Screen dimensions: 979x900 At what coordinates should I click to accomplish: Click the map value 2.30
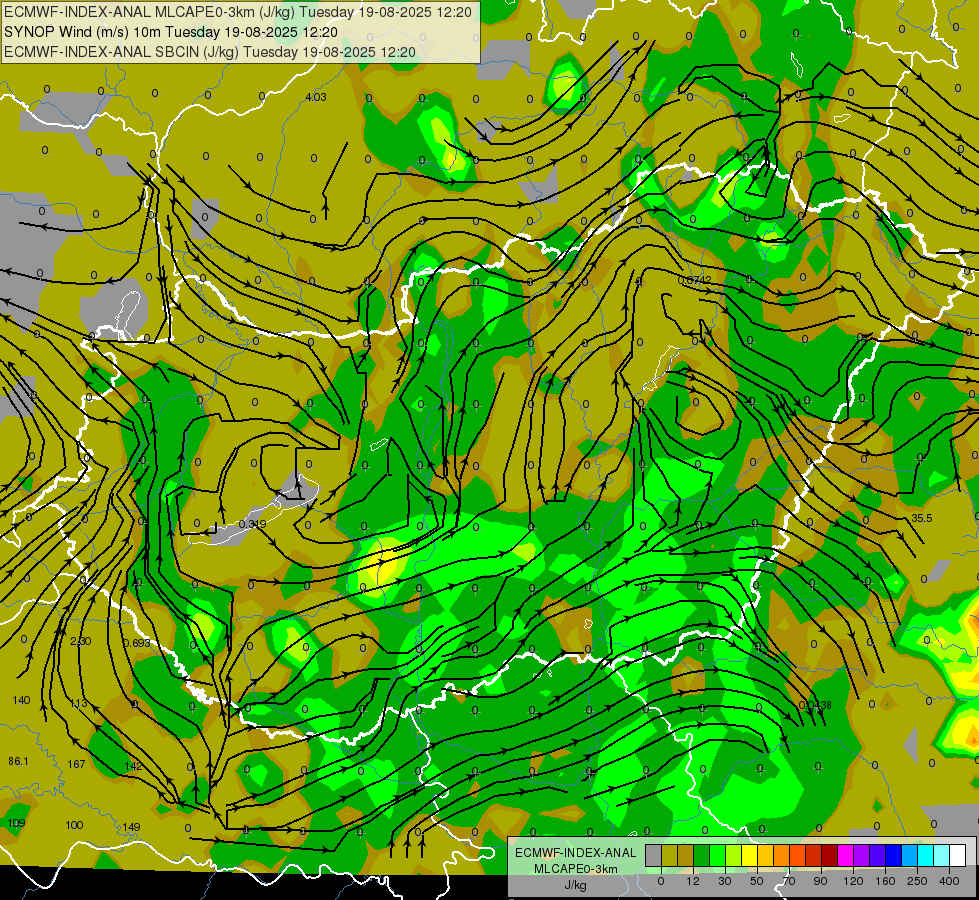(x=81, y=641)
